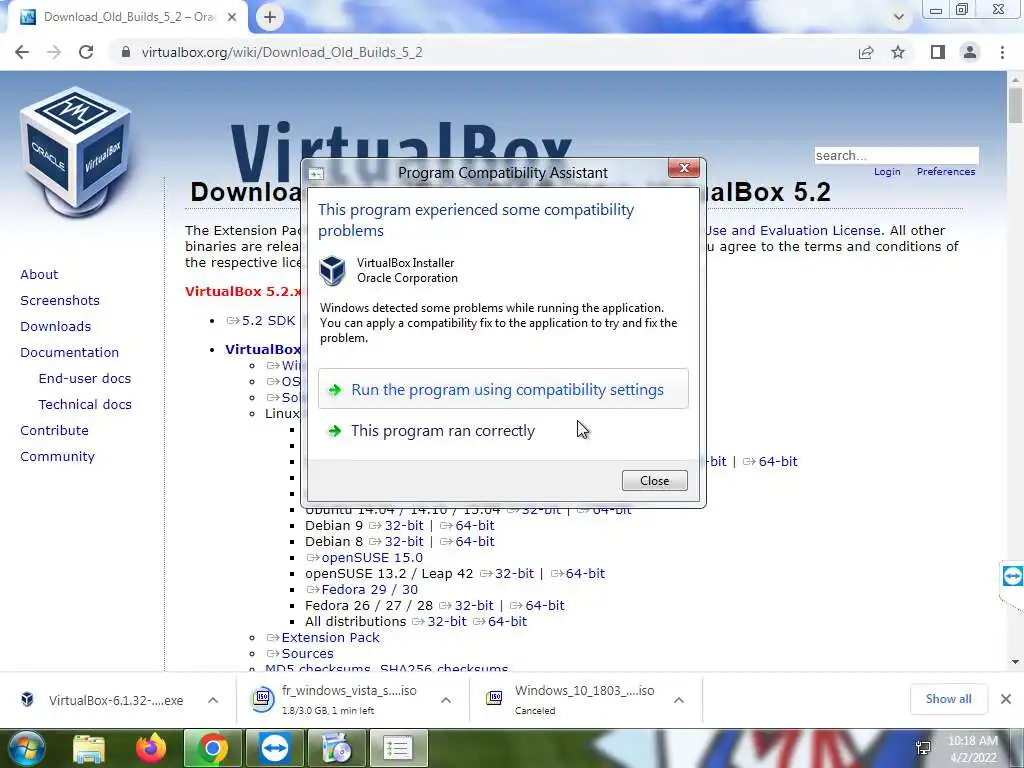
Task: Open the 5.2 SDK link
Action: (x=261, y=321)
